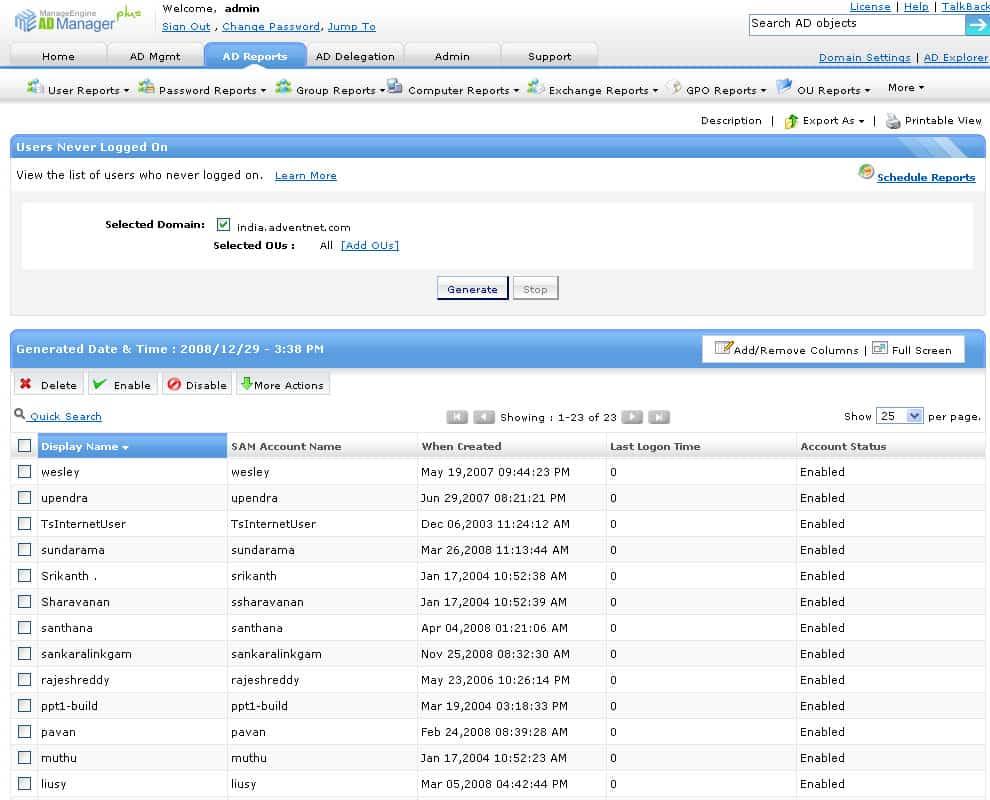Click the Printable View printer icon
990x800 pixels.
click(893, 121)
